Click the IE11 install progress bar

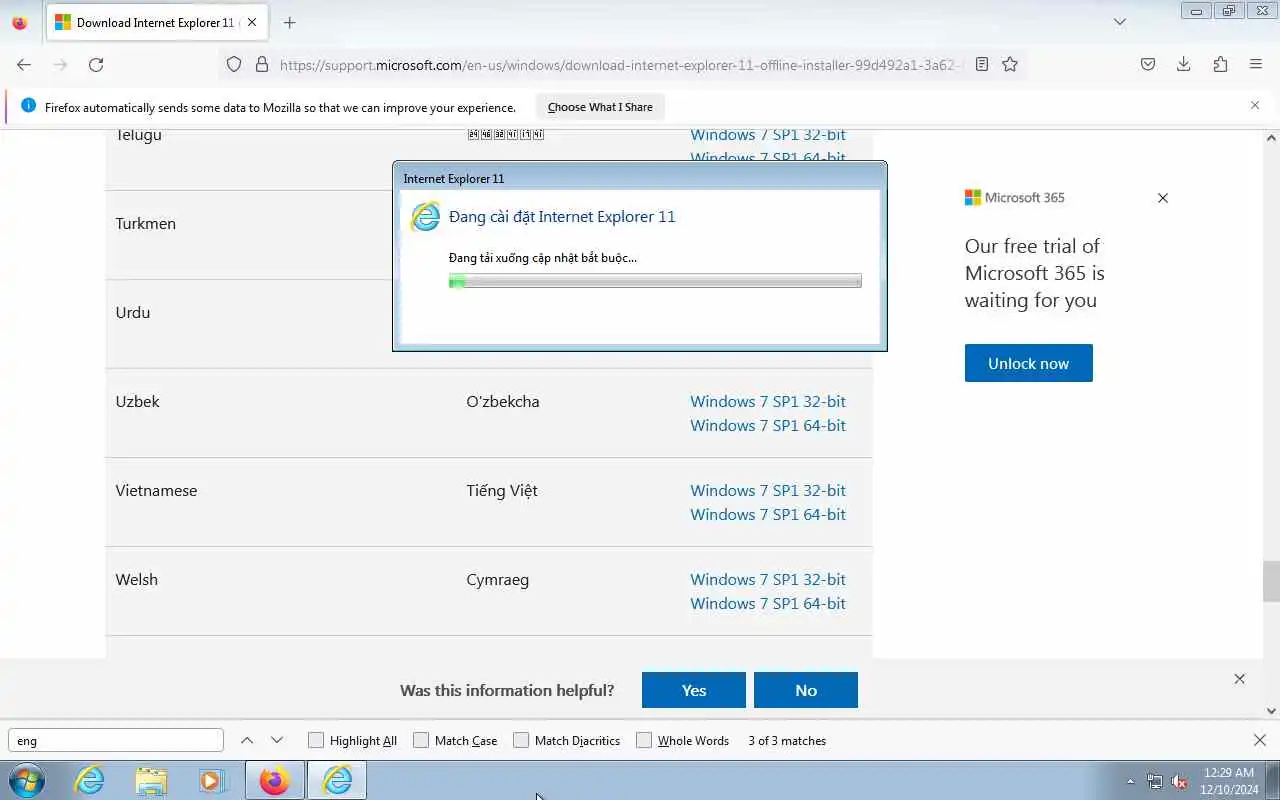655,282
